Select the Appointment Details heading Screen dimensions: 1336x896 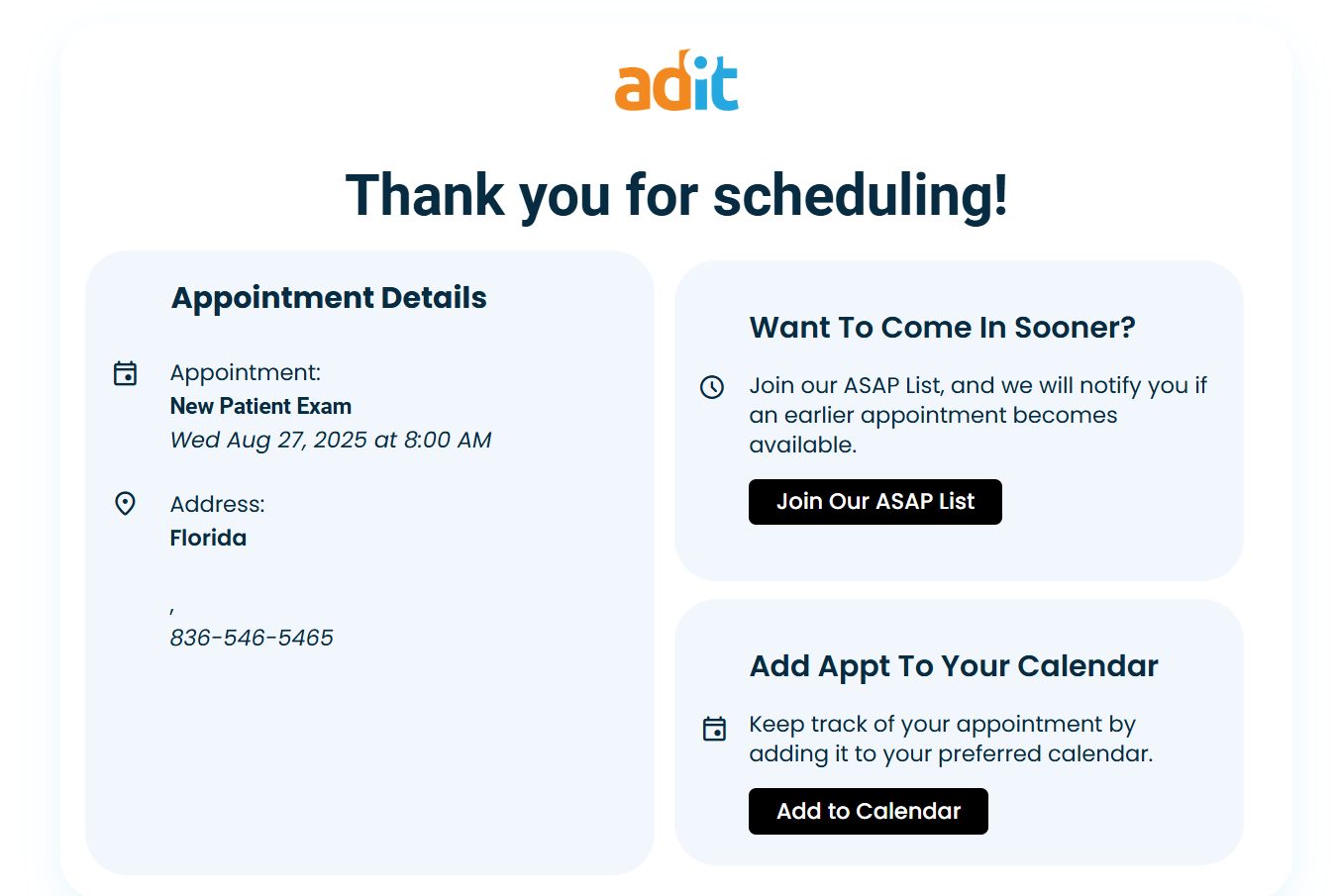329,298
